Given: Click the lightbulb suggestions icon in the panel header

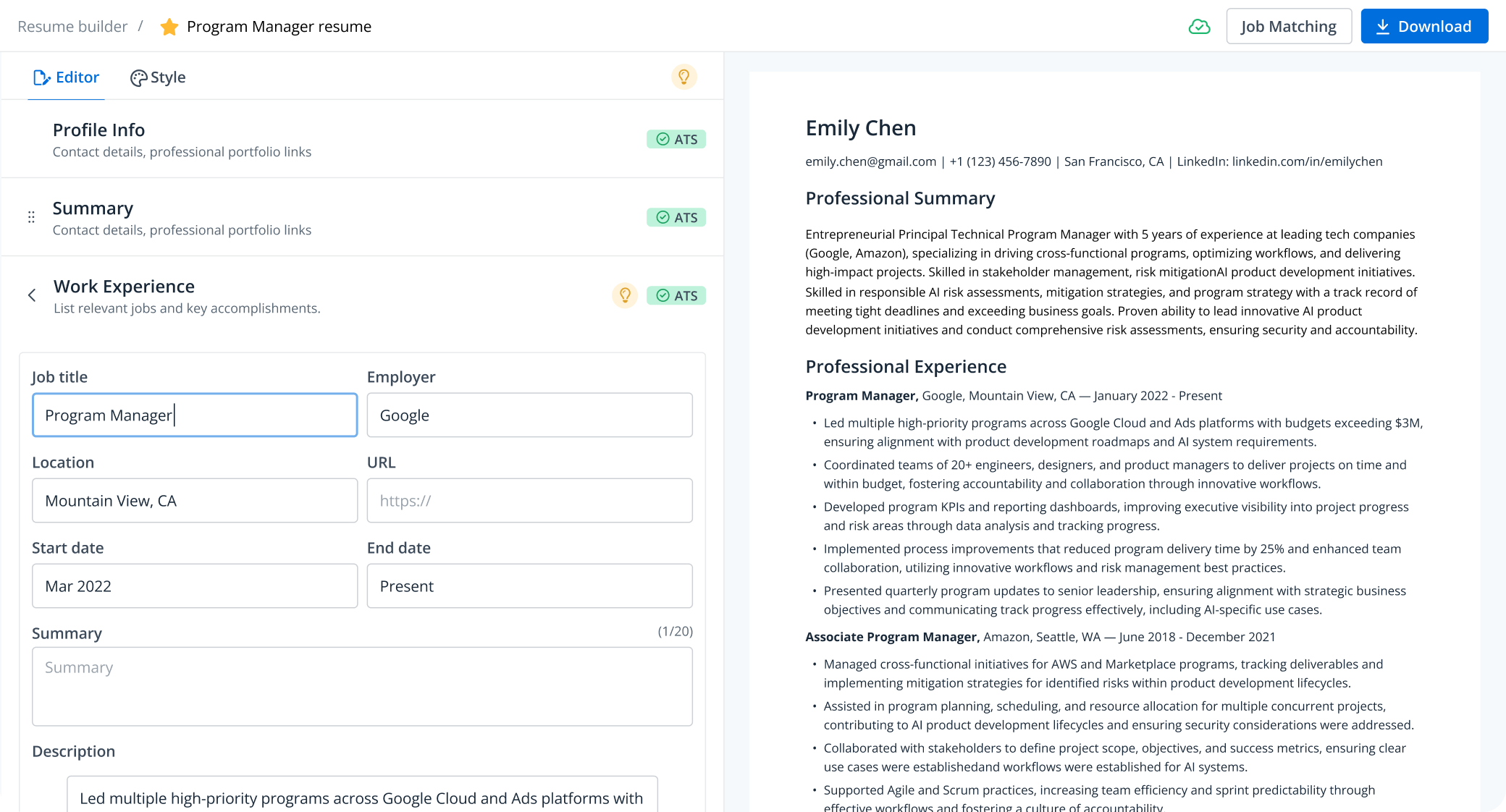Looking at the screenshot, I should pos(685,76).
